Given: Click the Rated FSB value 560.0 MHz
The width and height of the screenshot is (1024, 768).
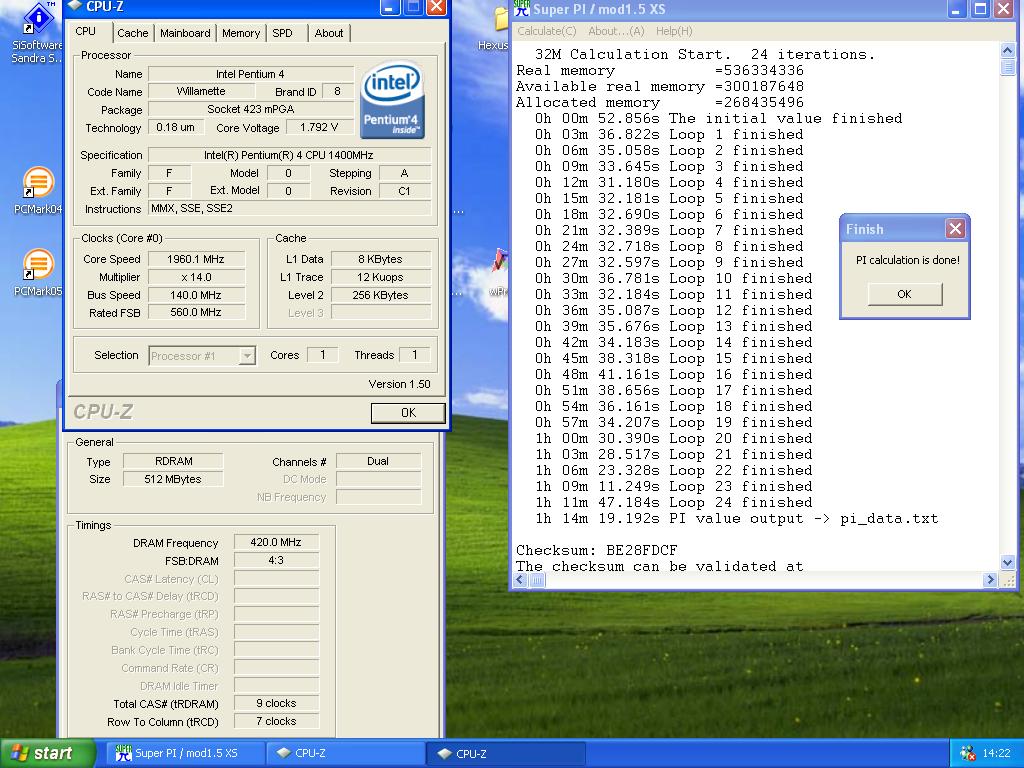Looking at the screenshot, I should (196, 312).
